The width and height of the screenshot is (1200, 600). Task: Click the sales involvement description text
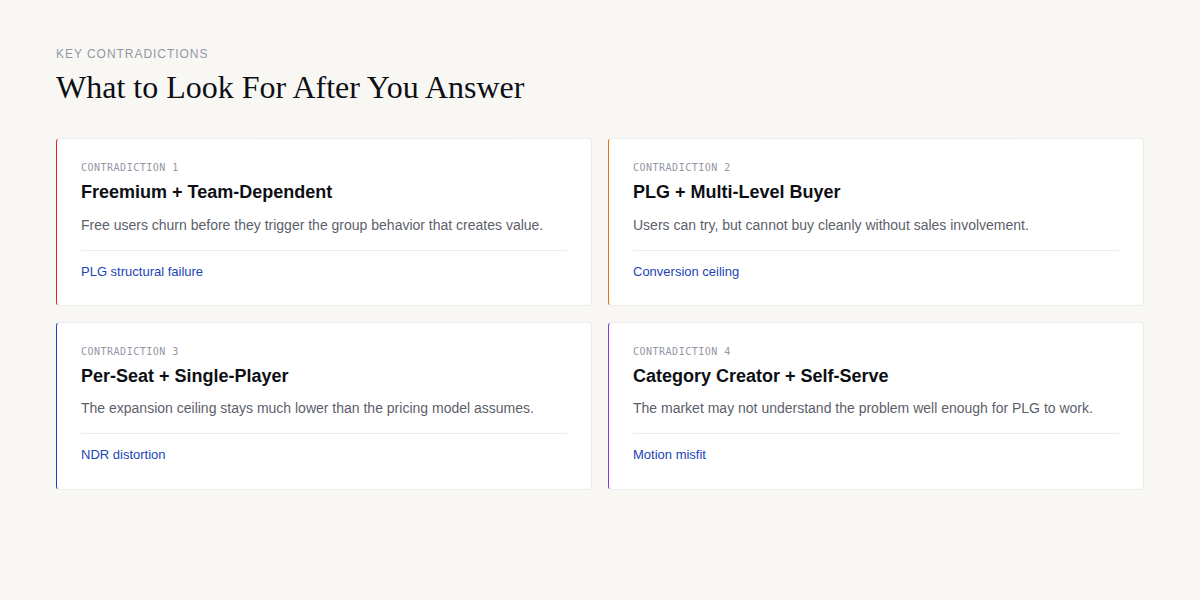830,225
